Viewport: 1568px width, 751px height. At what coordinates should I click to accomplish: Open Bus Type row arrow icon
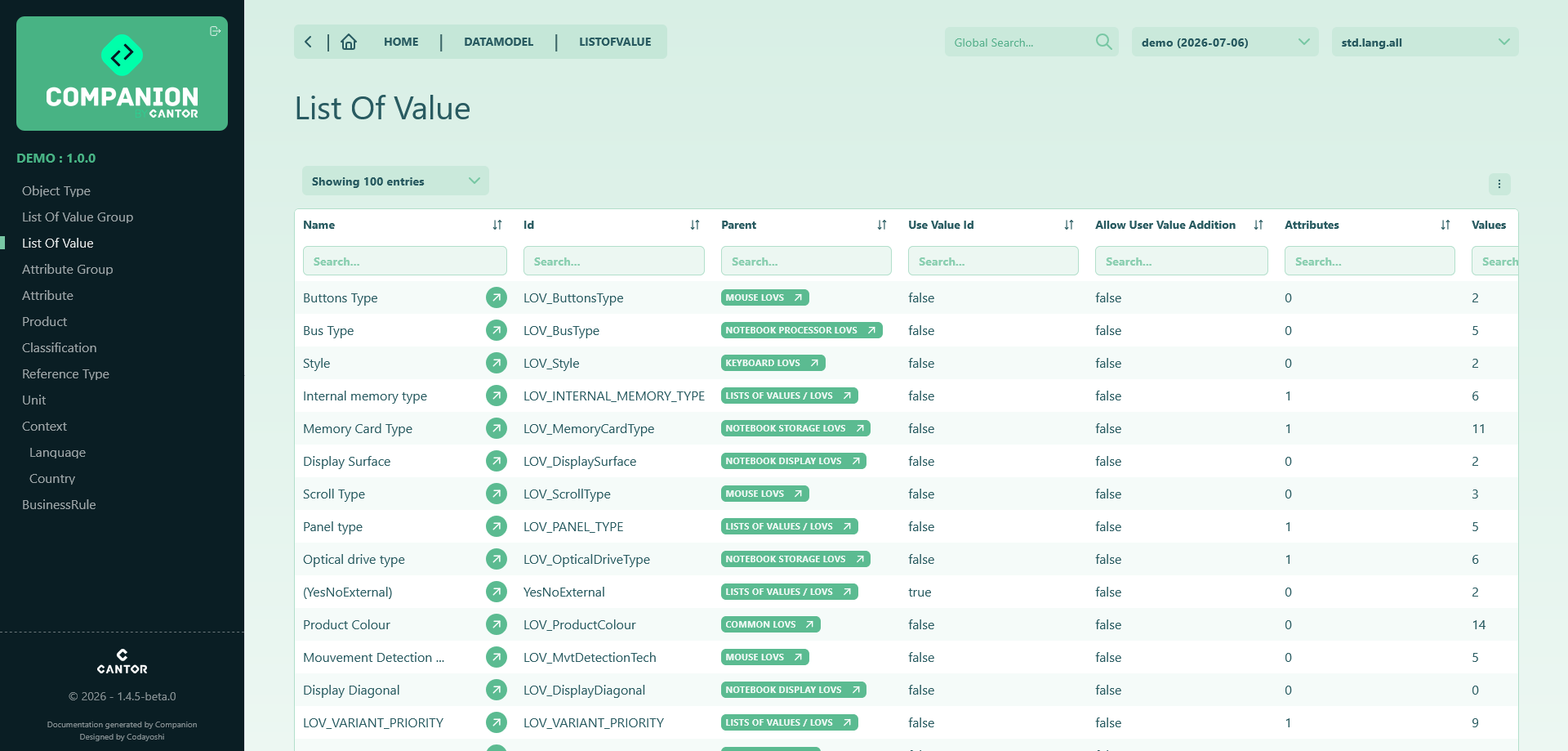click(497, 330)
